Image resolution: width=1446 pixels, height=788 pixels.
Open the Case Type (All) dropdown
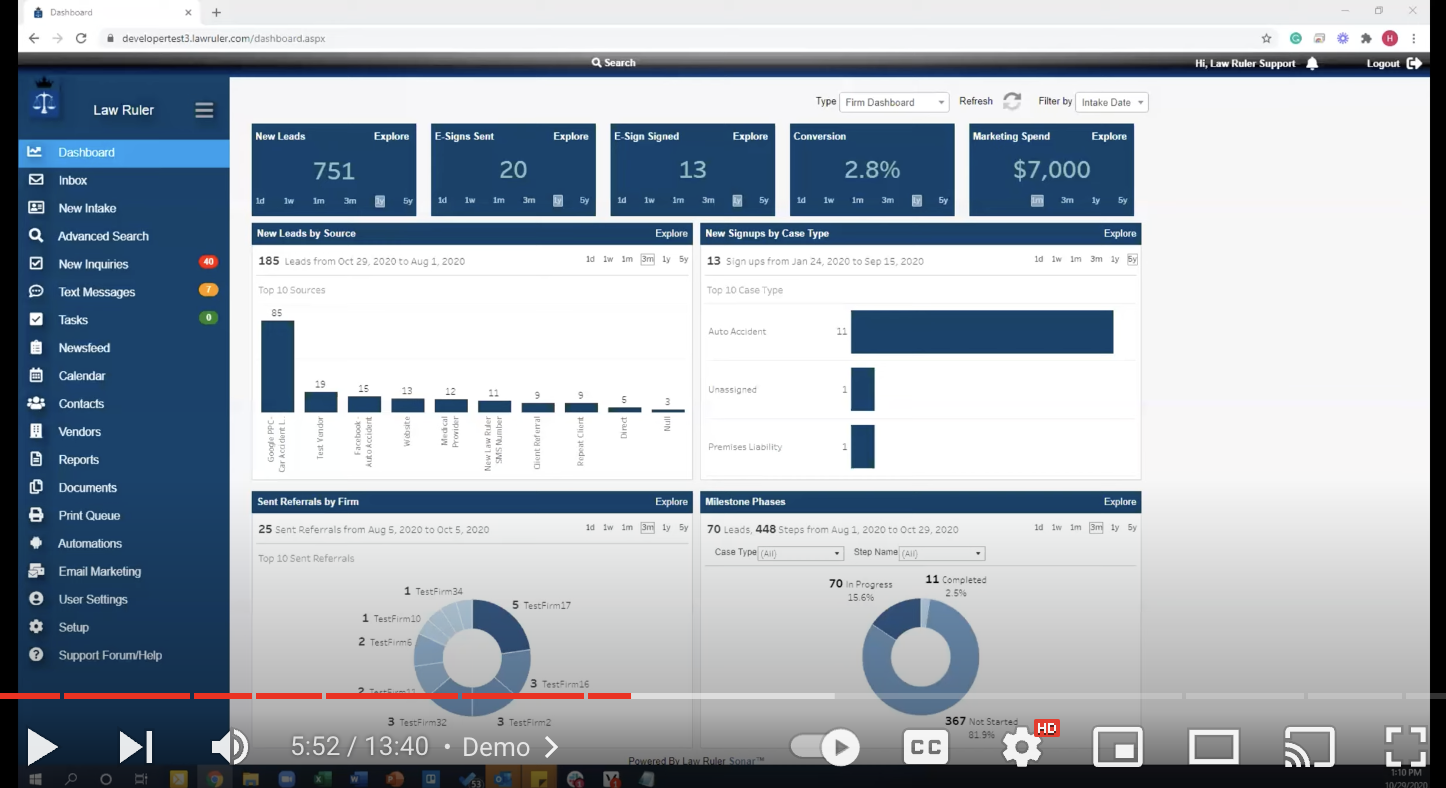pyautogui.click(x=801, y=553)
